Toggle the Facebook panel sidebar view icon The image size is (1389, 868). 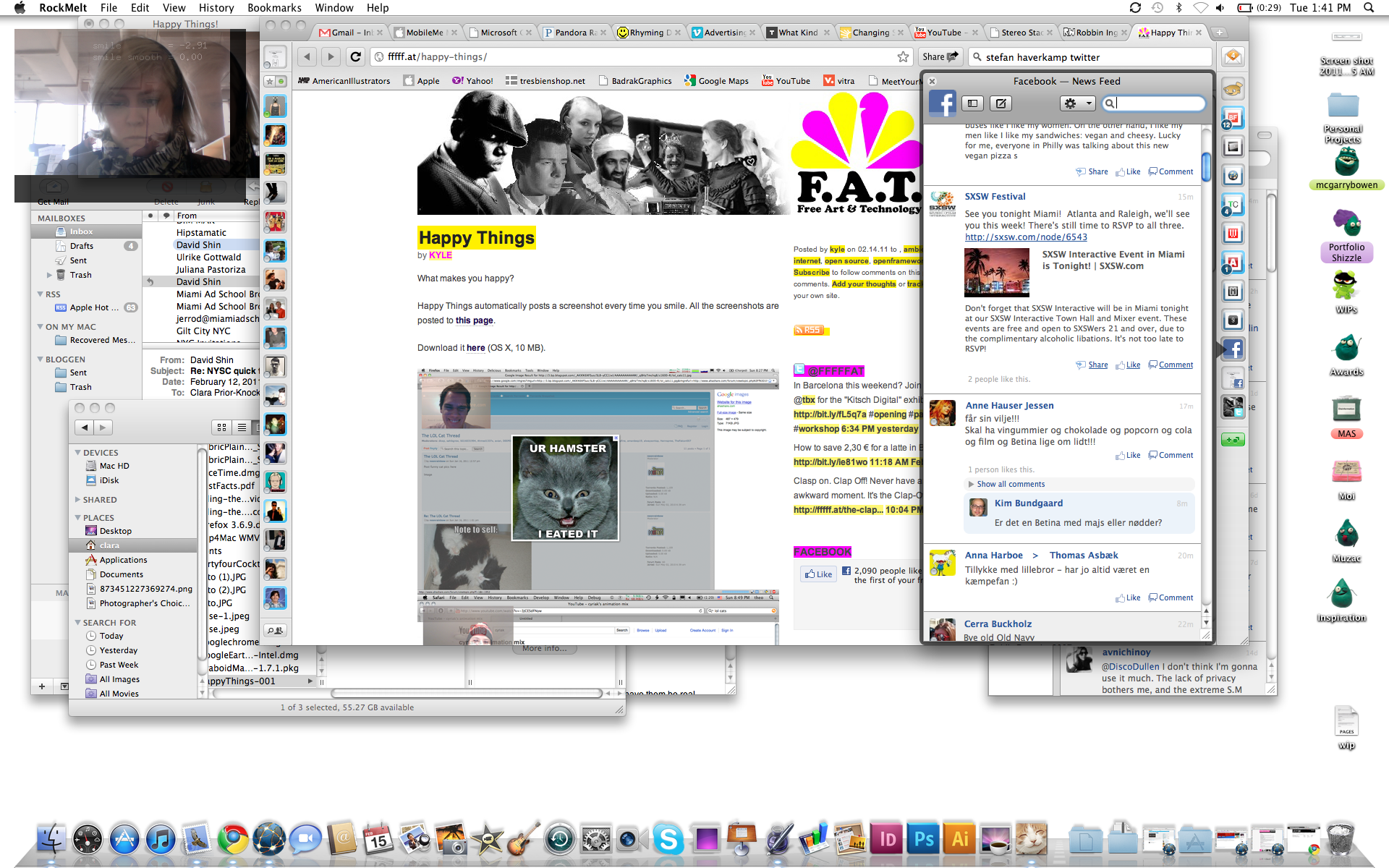972,103
